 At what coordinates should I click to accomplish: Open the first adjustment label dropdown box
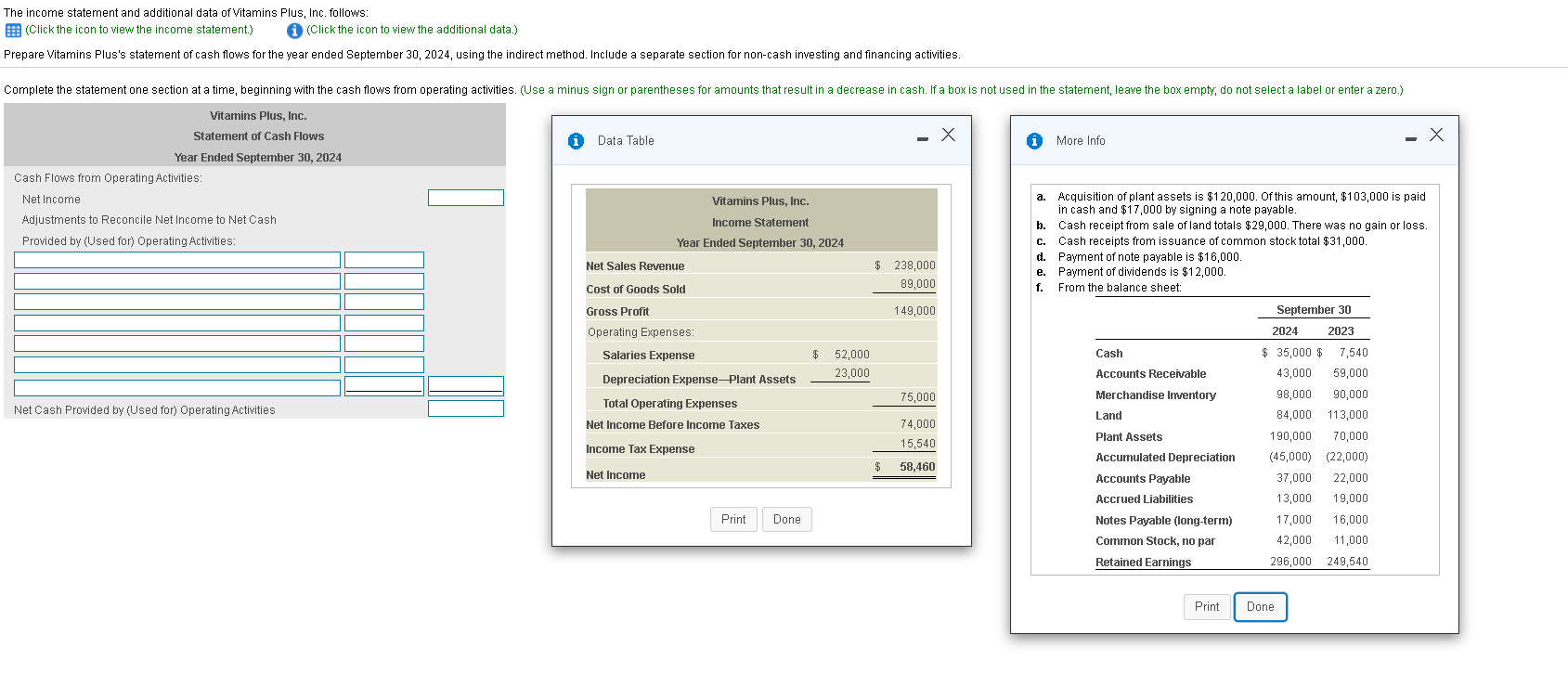pos(177,260)
